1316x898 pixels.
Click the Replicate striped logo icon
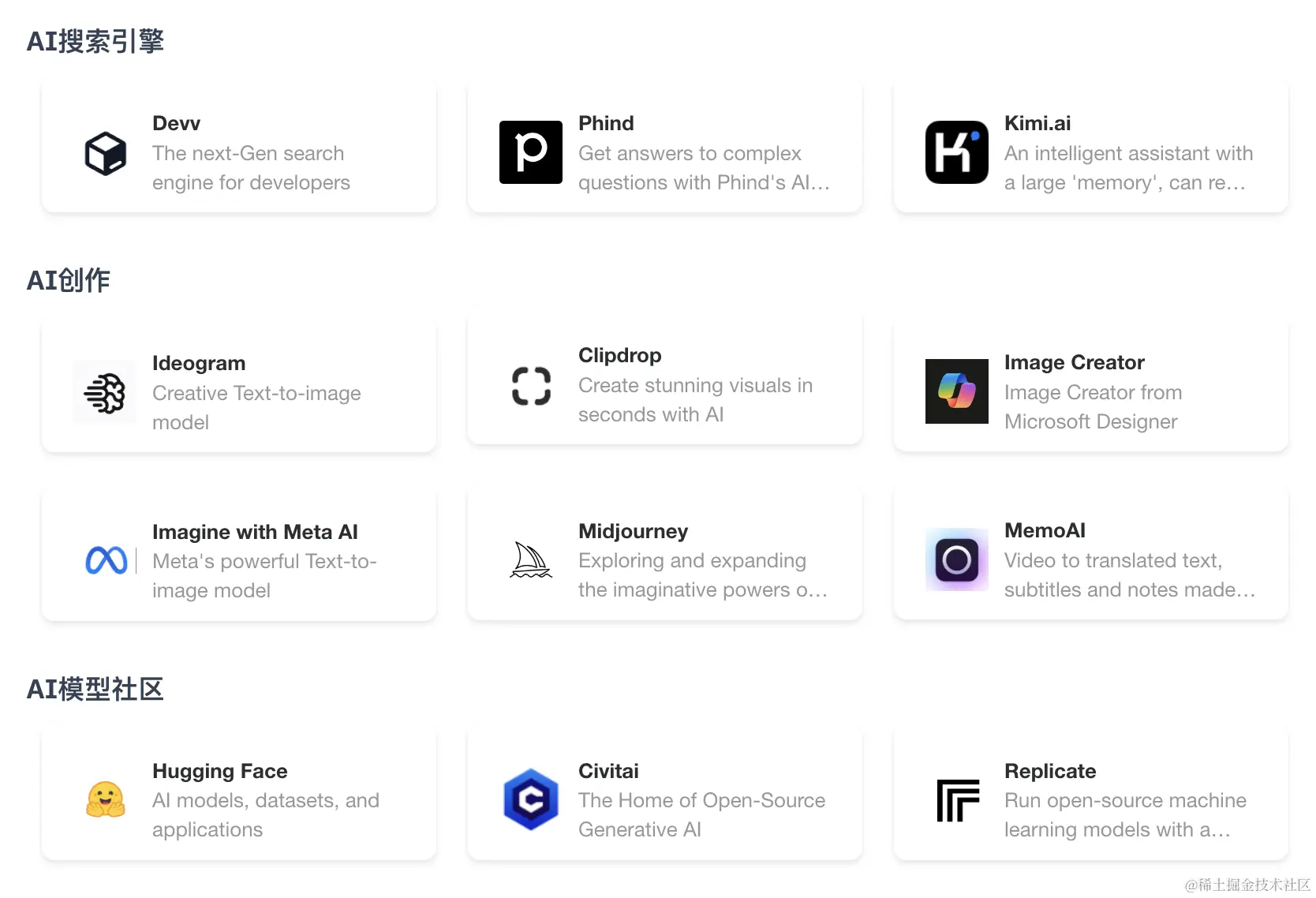click(958, 800)
